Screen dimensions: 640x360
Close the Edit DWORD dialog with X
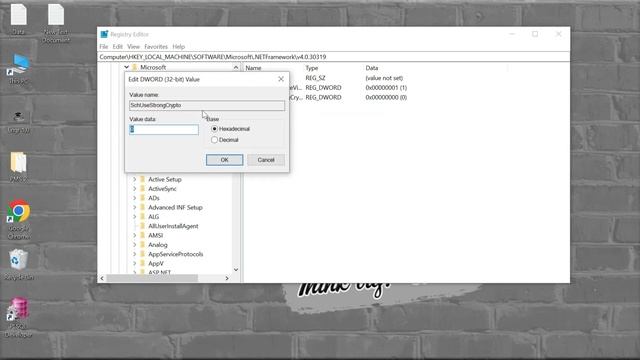tap(281, 79)
